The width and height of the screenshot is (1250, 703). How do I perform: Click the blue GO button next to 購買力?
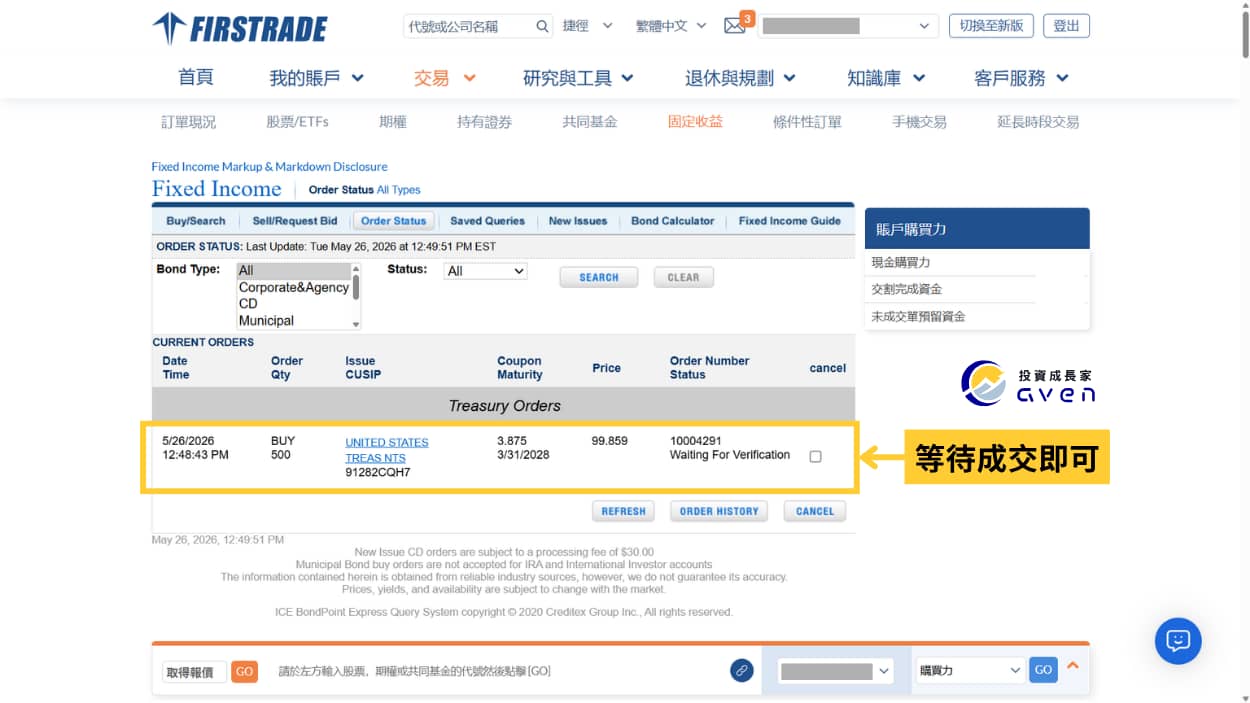[1043, 670]
